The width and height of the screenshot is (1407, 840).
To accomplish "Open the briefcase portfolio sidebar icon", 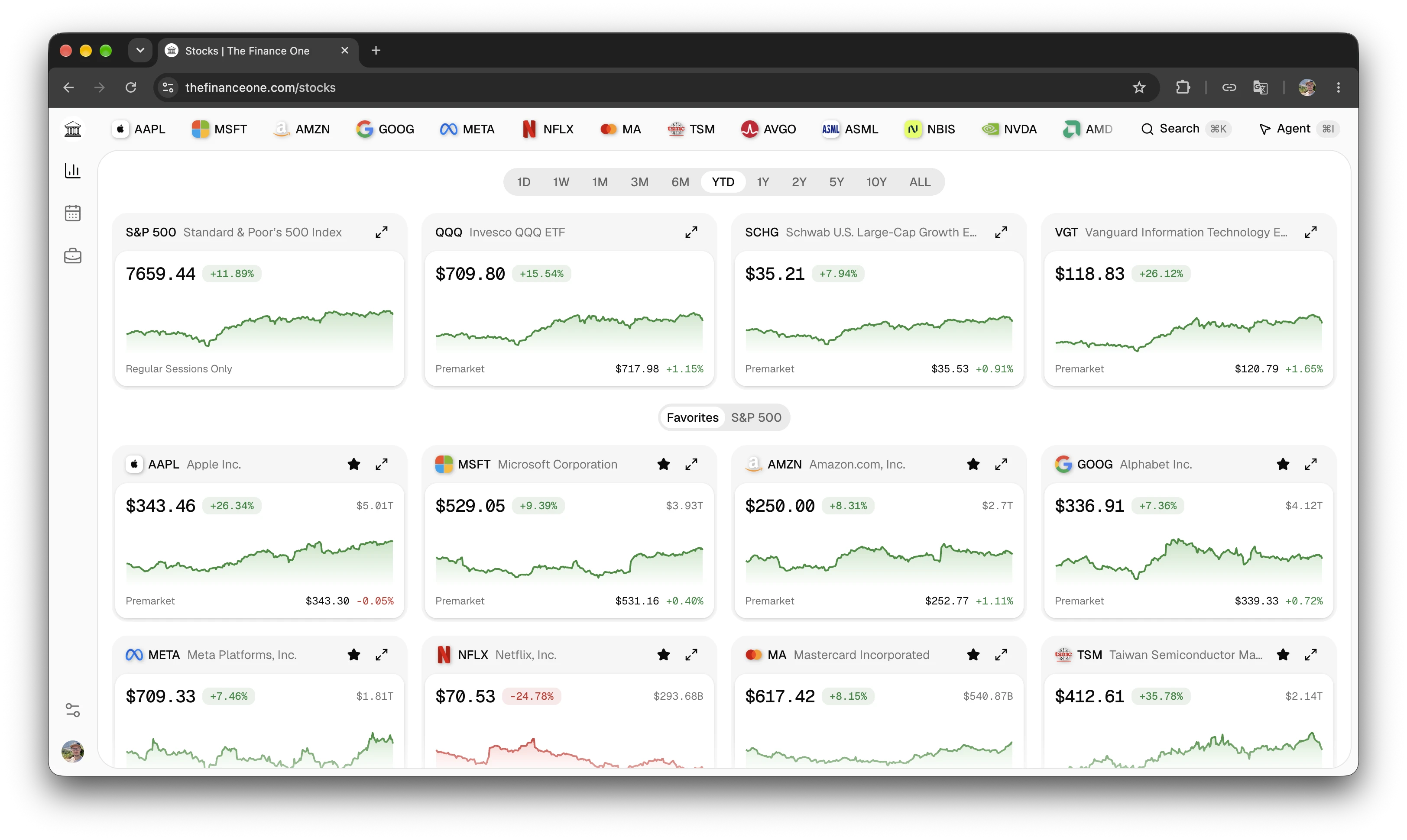I will [72, 256].
